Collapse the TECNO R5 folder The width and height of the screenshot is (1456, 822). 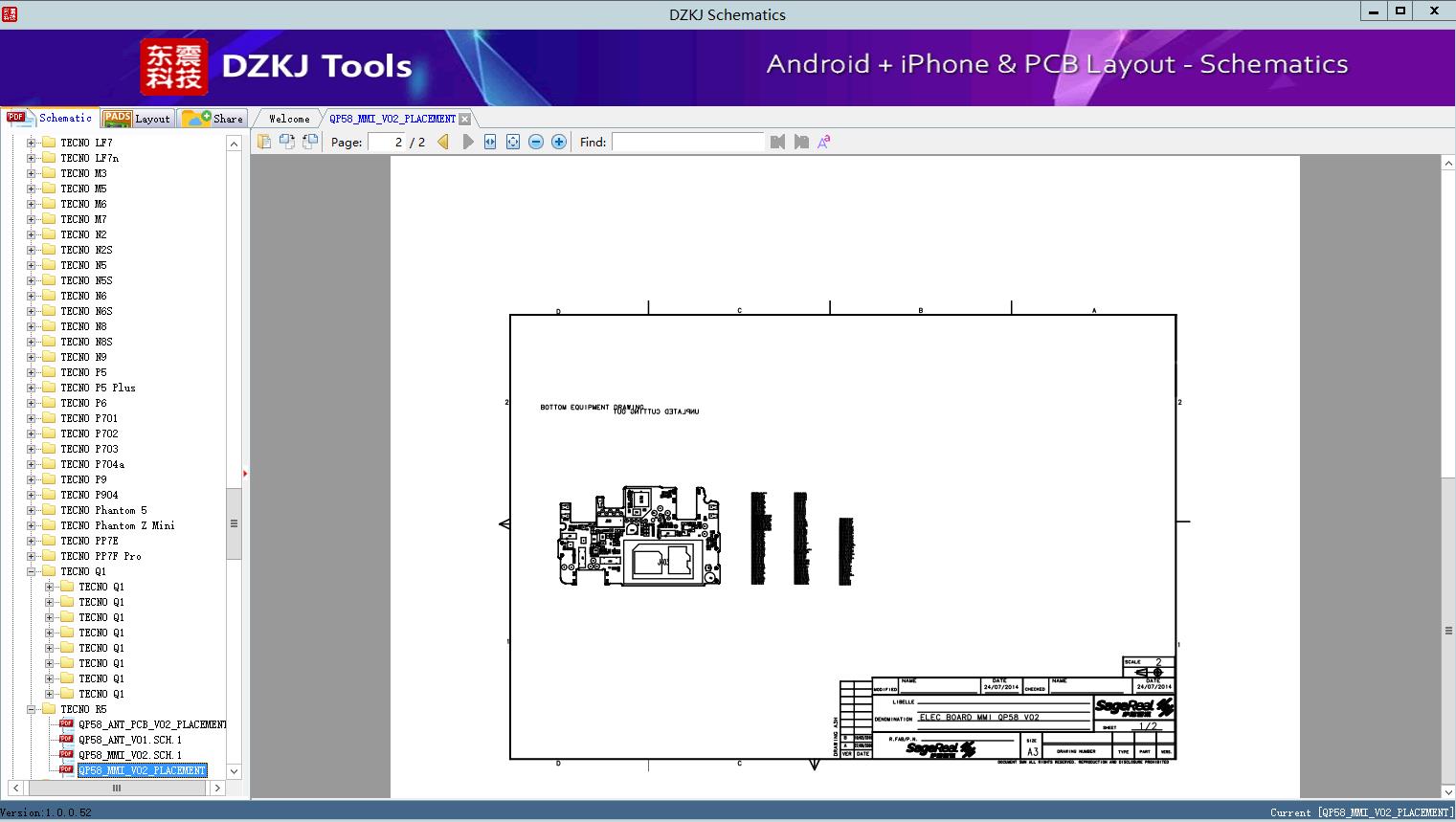click(31, 709)
